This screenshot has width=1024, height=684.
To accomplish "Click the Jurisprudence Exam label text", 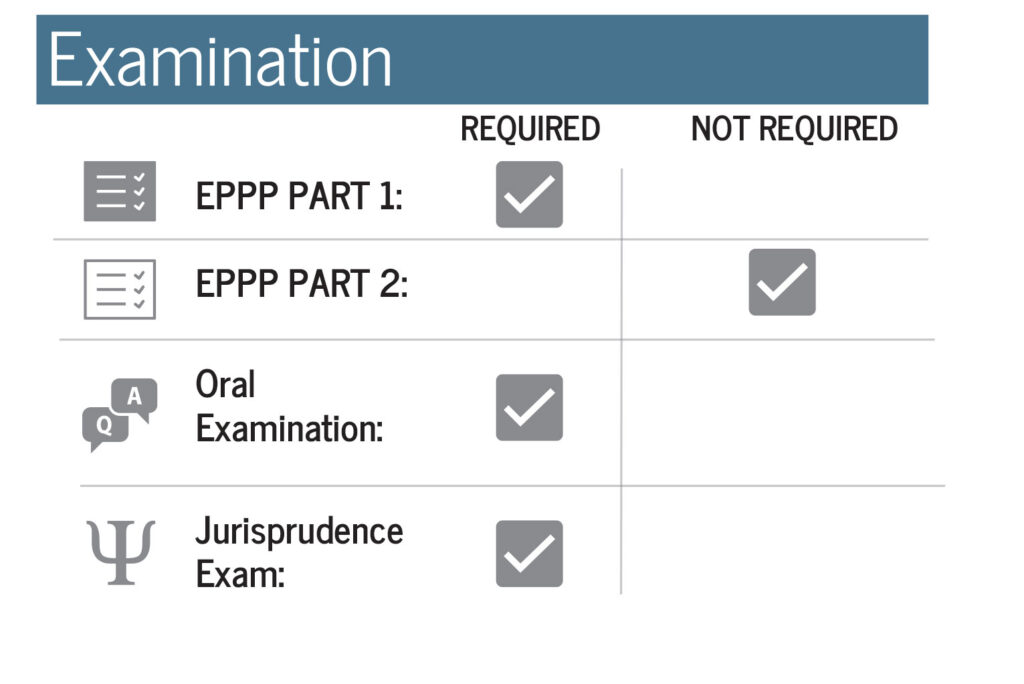I will click(299, 553).
